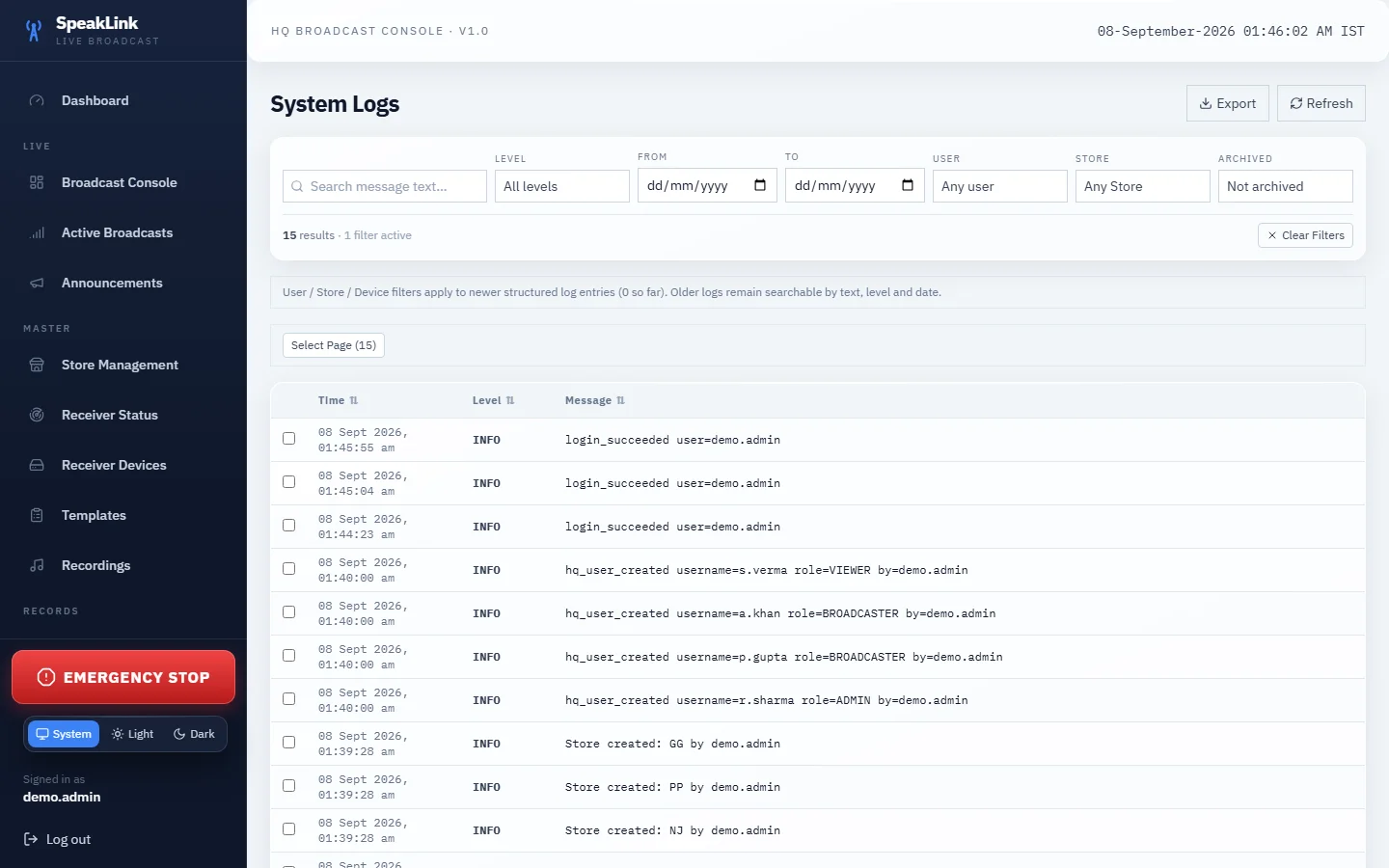The width and height of the screenshot is (1389, 868).
Task: Click the Active Broadcasts signal bars icon
Action: pos(37,232)
